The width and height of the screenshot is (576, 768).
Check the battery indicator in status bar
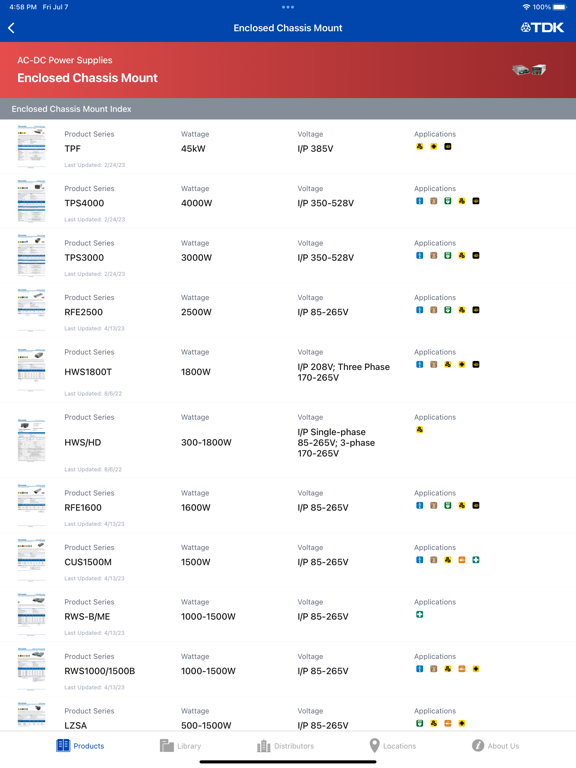pyautogui.click(x=560, y=7)
